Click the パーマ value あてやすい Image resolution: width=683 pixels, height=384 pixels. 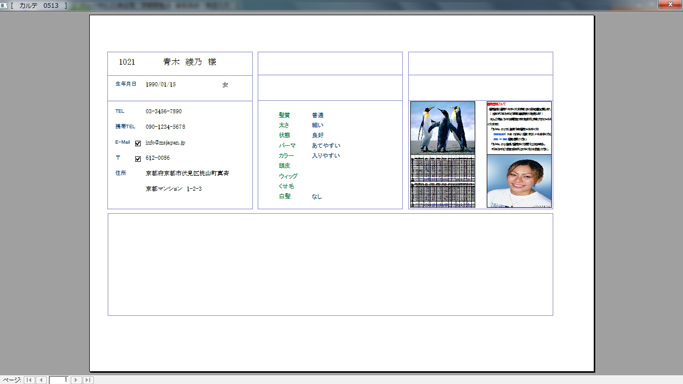coord(326,145)
